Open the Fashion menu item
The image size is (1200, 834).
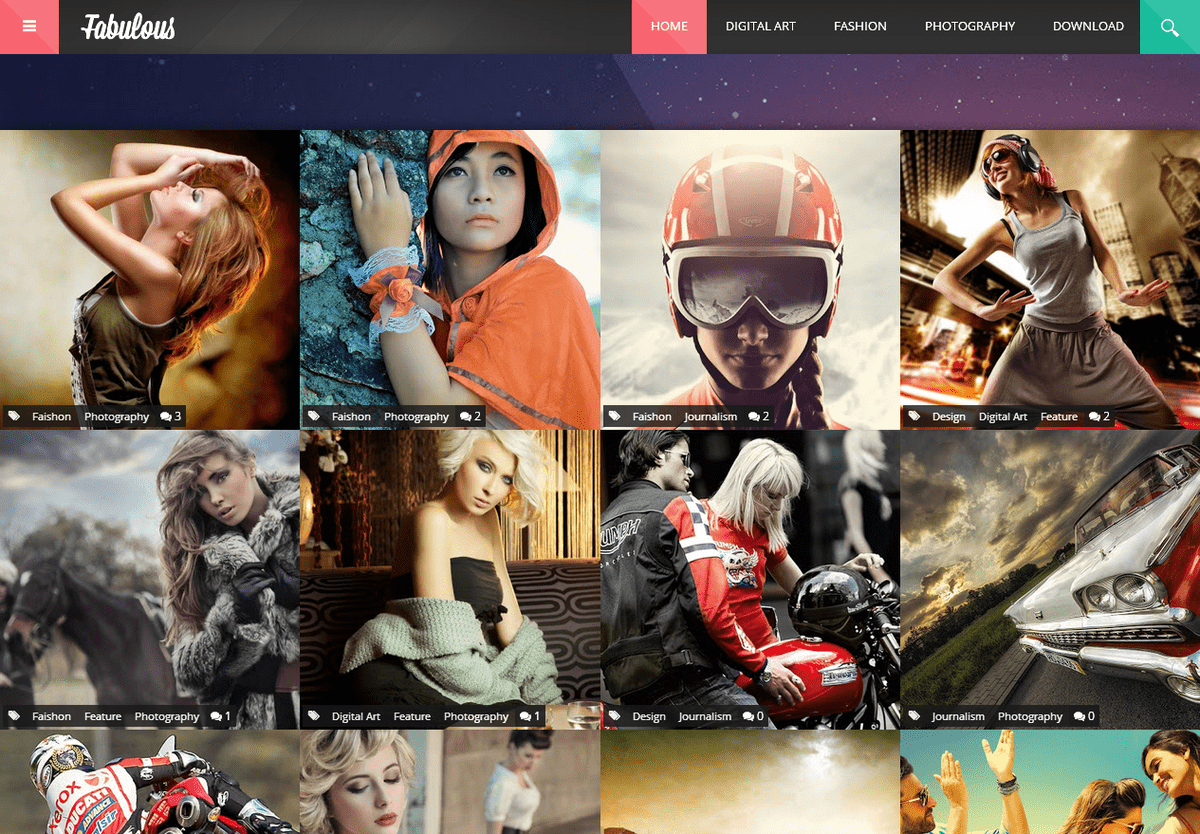pyautogui.click(x=860, y=26)
